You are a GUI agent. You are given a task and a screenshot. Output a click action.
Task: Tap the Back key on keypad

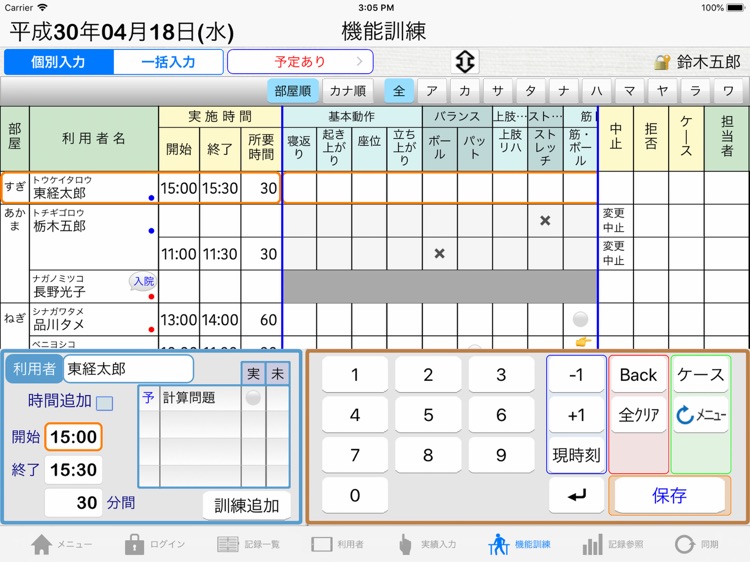[639, 375]
